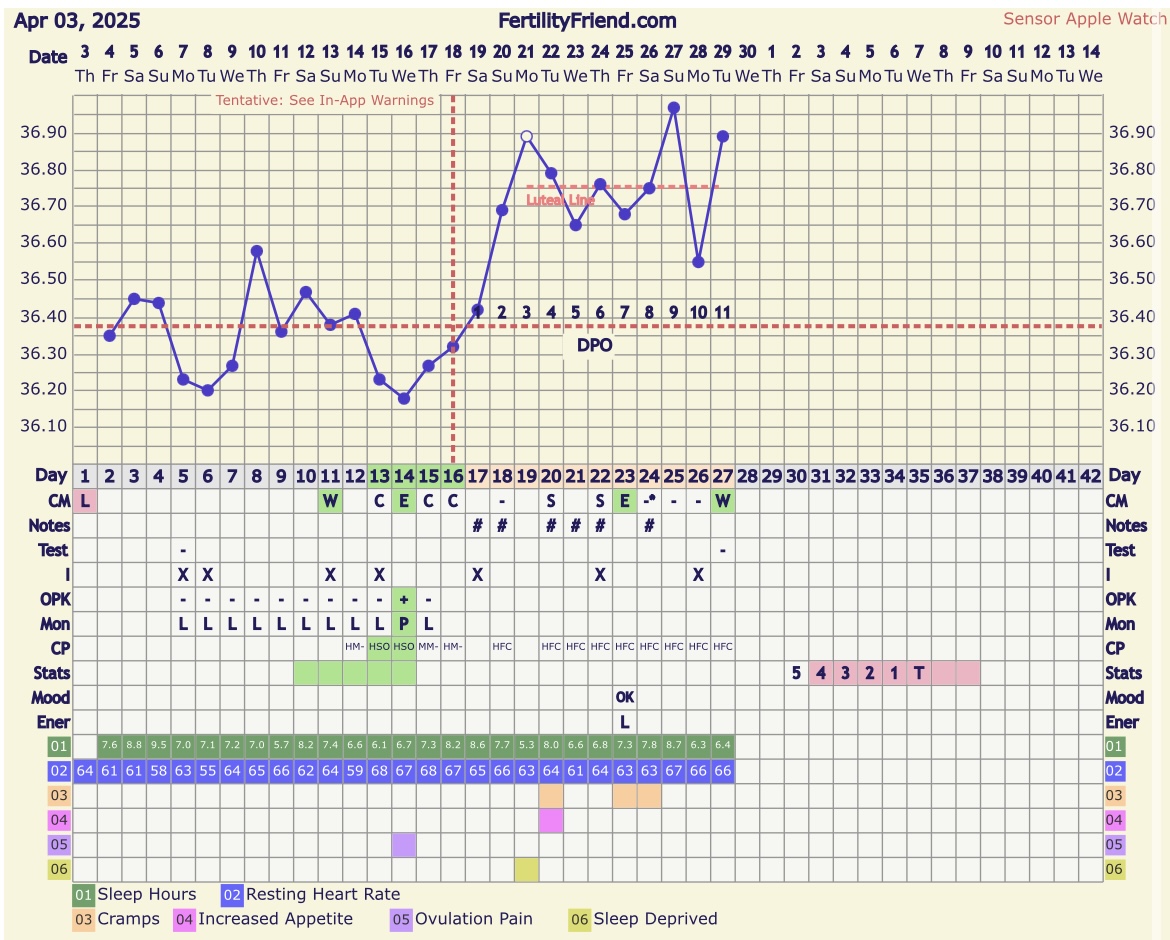Click the T cell in the Stats row
This screenshot has height=940, width=1170.
[x=919, y=672]
